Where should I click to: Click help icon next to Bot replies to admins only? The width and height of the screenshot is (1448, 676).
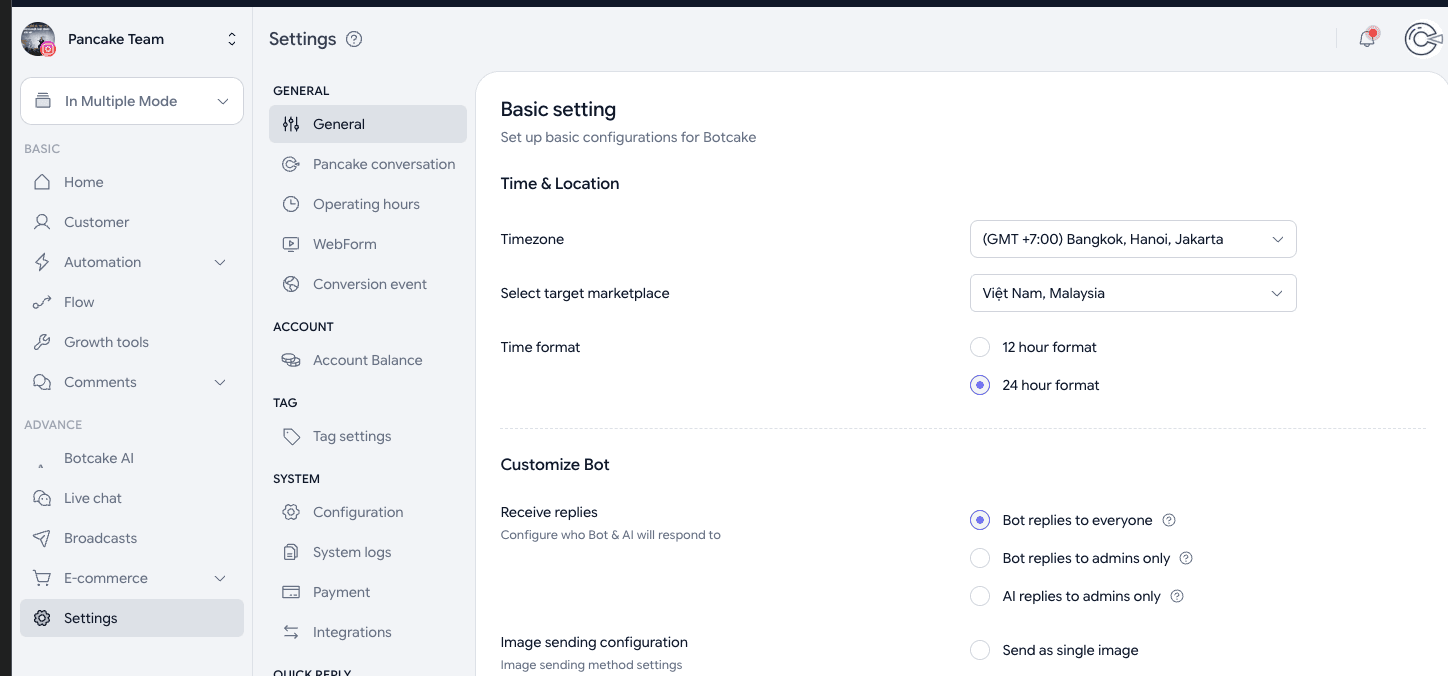(x=1186, y=558)
